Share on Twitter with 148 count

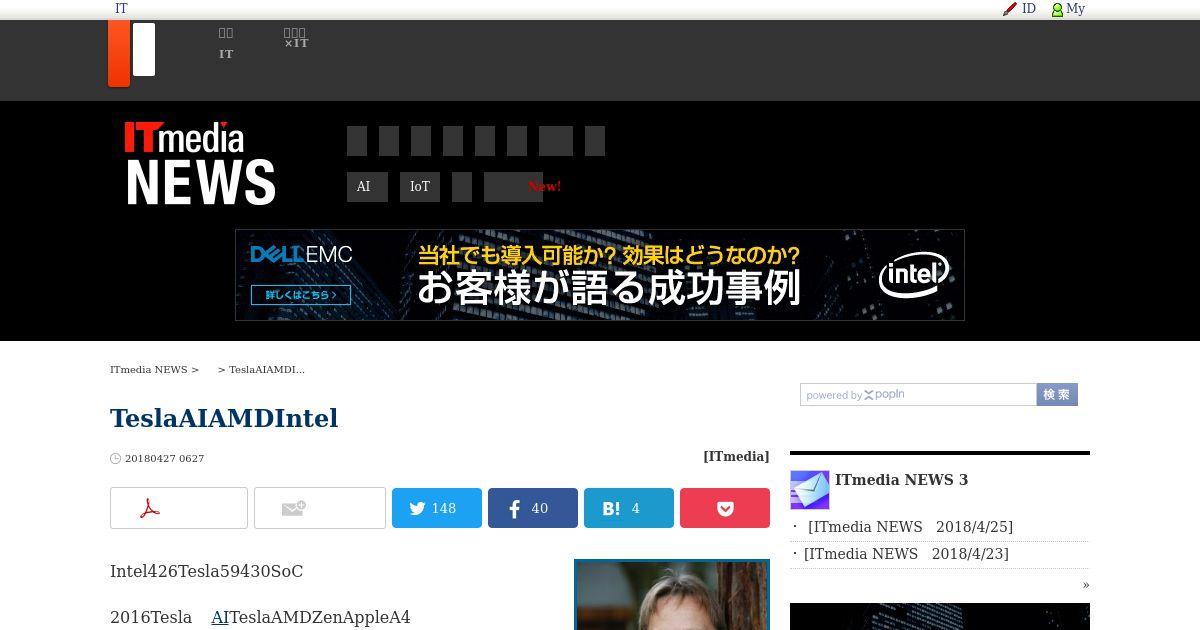pyautogui.click(x=437, y=508)
